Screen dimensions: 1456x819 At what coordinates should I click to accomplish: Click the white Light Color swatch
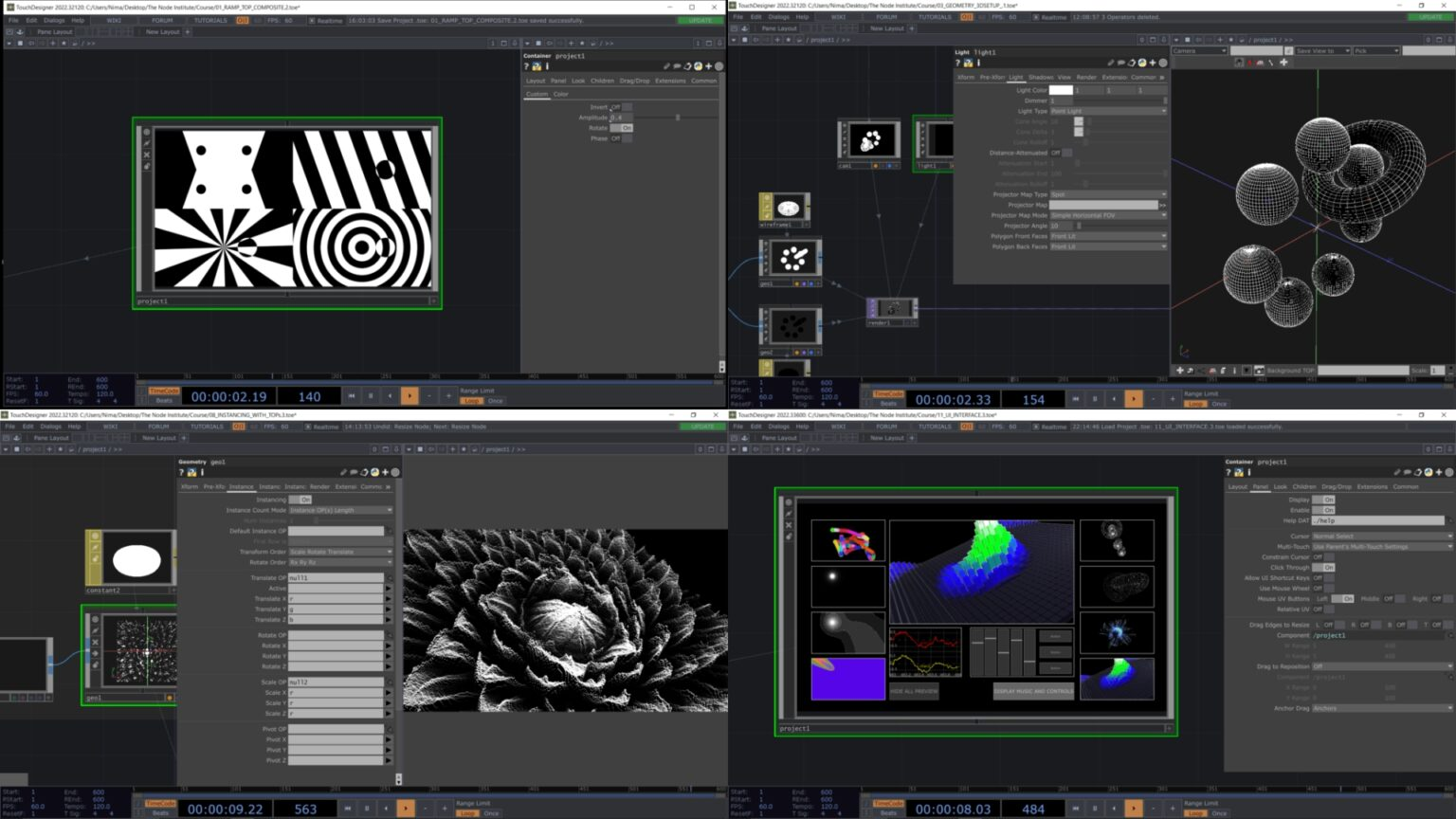[1061, 90]
